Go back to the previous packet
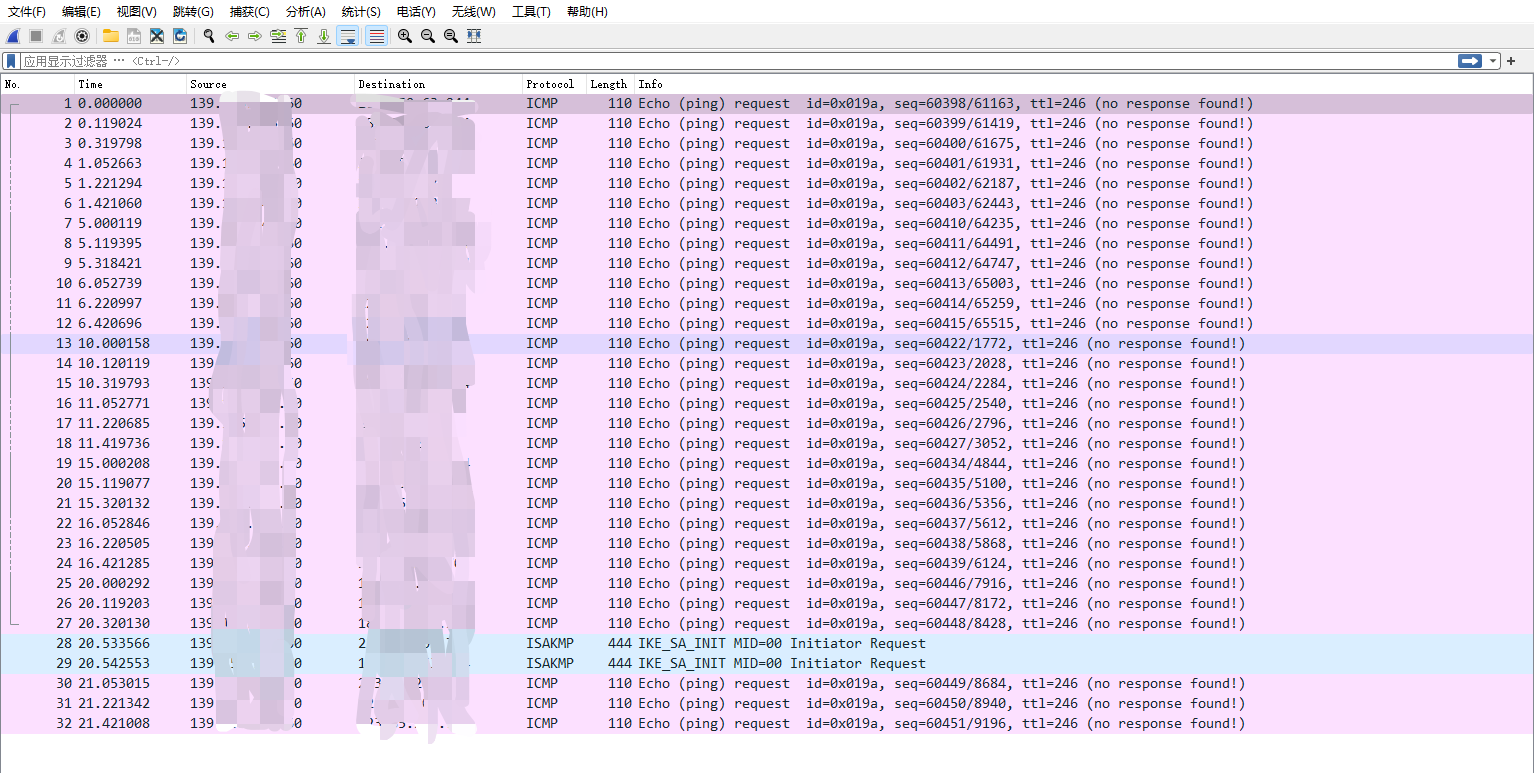 tap(232, 36)
